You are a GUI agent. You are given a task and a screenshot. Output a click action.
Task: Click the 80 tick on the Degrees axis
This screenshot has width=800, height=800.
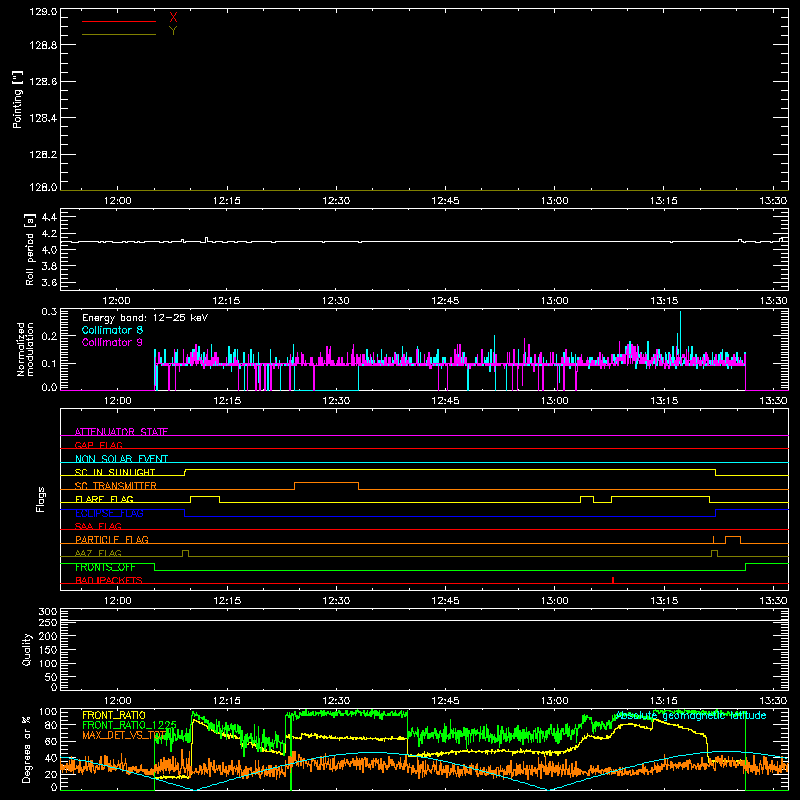coord(51,725)
